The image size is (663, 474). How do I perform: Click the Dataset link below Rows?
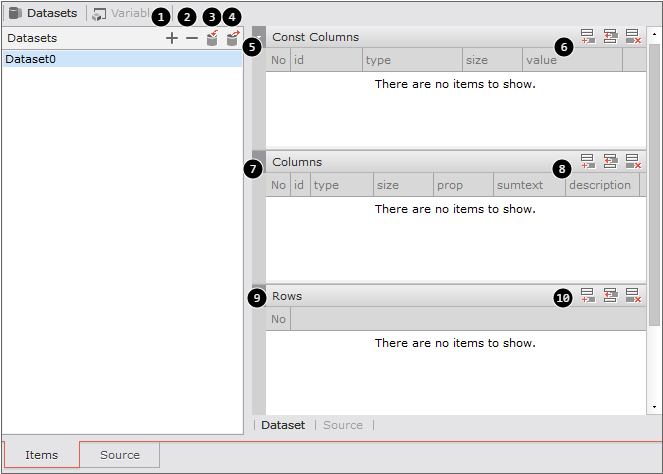tap(283, 425)
